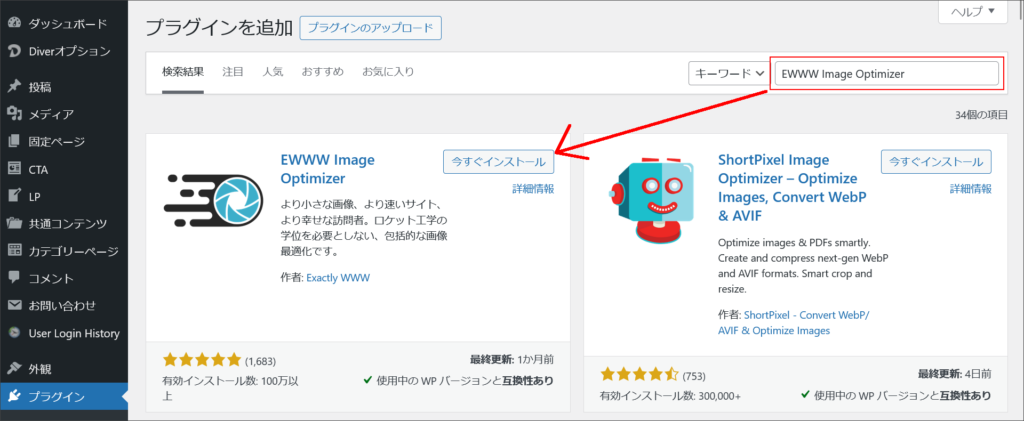Image resolution: width=1024 pixels, height=421 pixels.
Task: Switch to the 注目 tab
Action: click(x=232, y=72)
